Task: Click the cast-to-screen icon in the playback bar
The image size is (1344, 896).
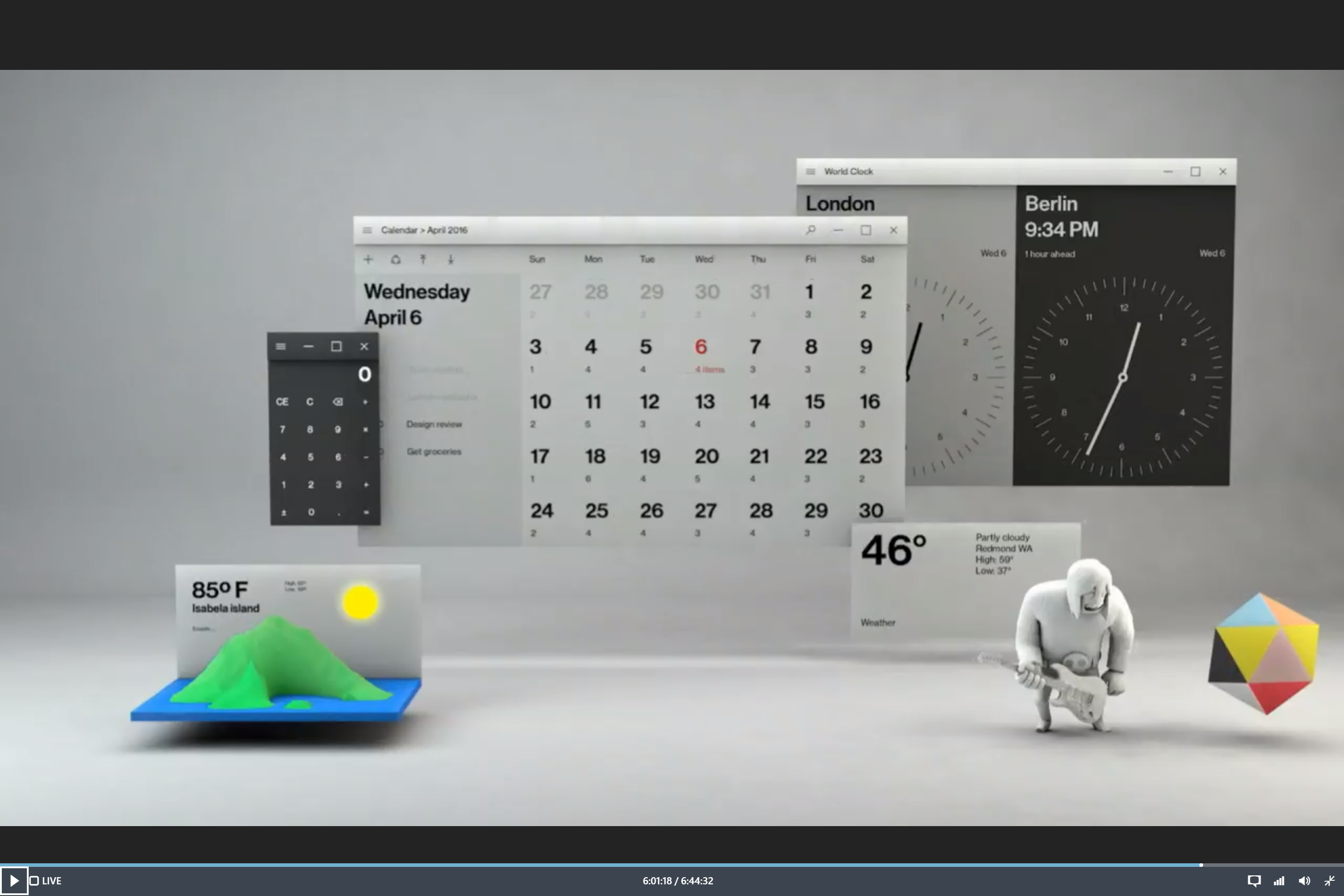Action: 1254,881
